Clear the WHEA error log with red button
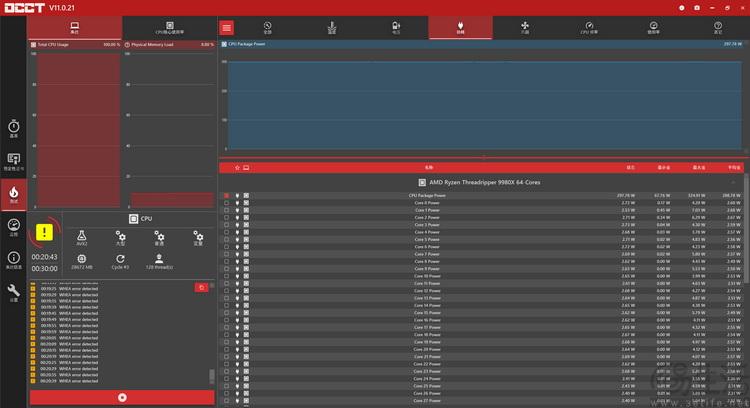 click(x=201, y=287)
